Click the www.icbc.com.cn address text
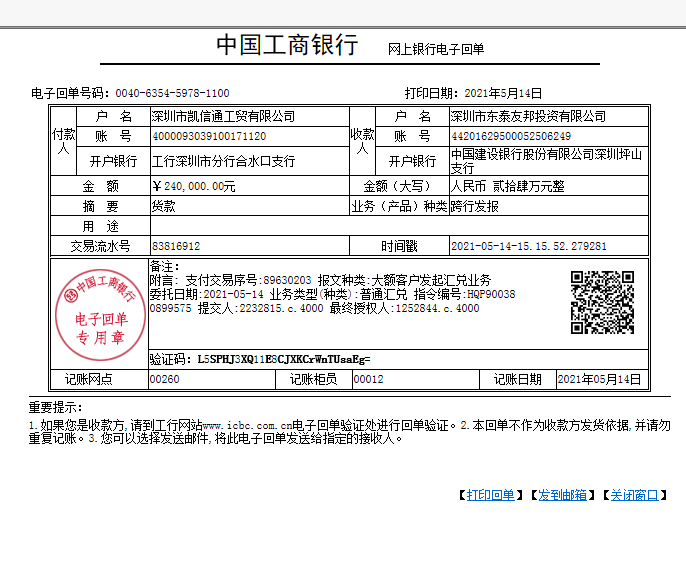This screenshot has height=569, width=686. tap(247, 425)
